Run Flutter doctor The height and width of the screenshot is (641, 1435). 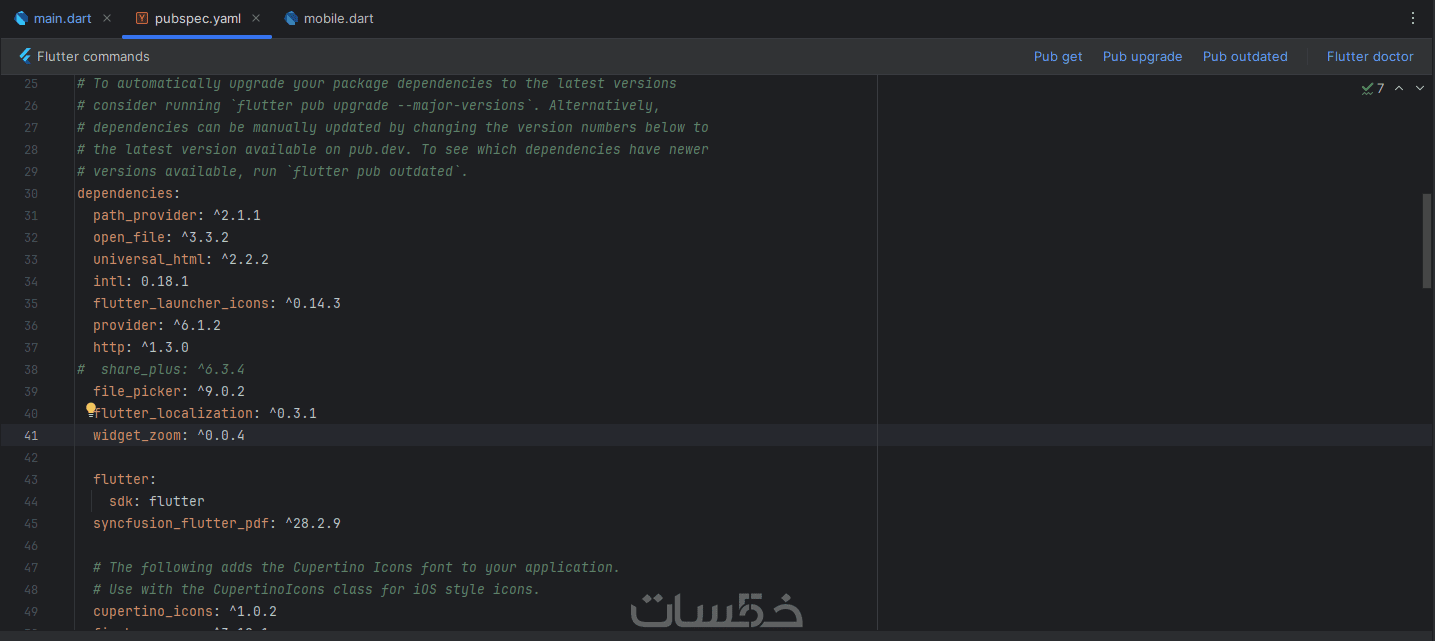[x=1370, y=56]
